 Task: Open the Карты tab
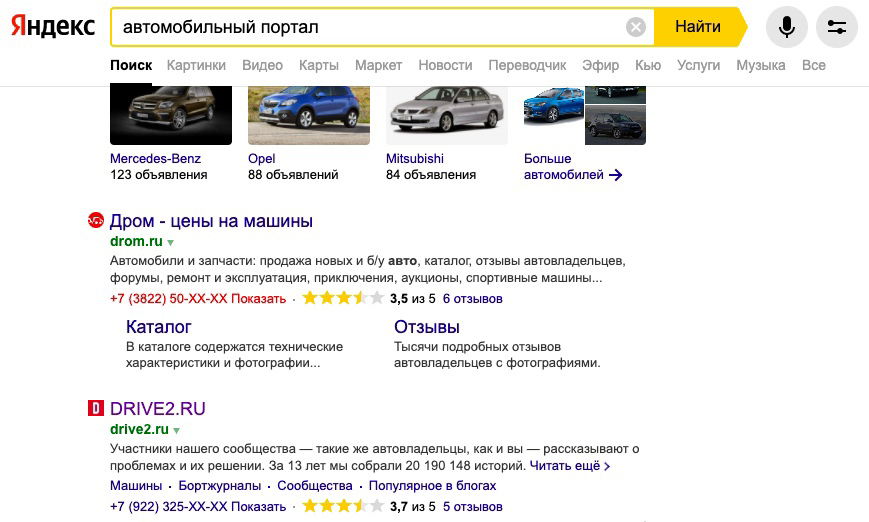pos(319,65)
